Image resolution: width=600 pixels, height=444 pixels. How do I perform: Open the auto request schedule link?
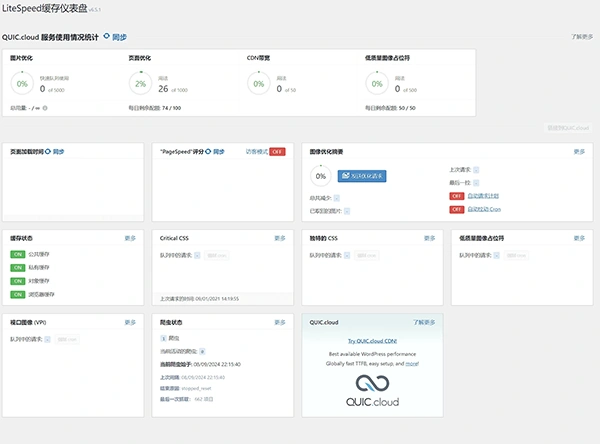[483, 196]
